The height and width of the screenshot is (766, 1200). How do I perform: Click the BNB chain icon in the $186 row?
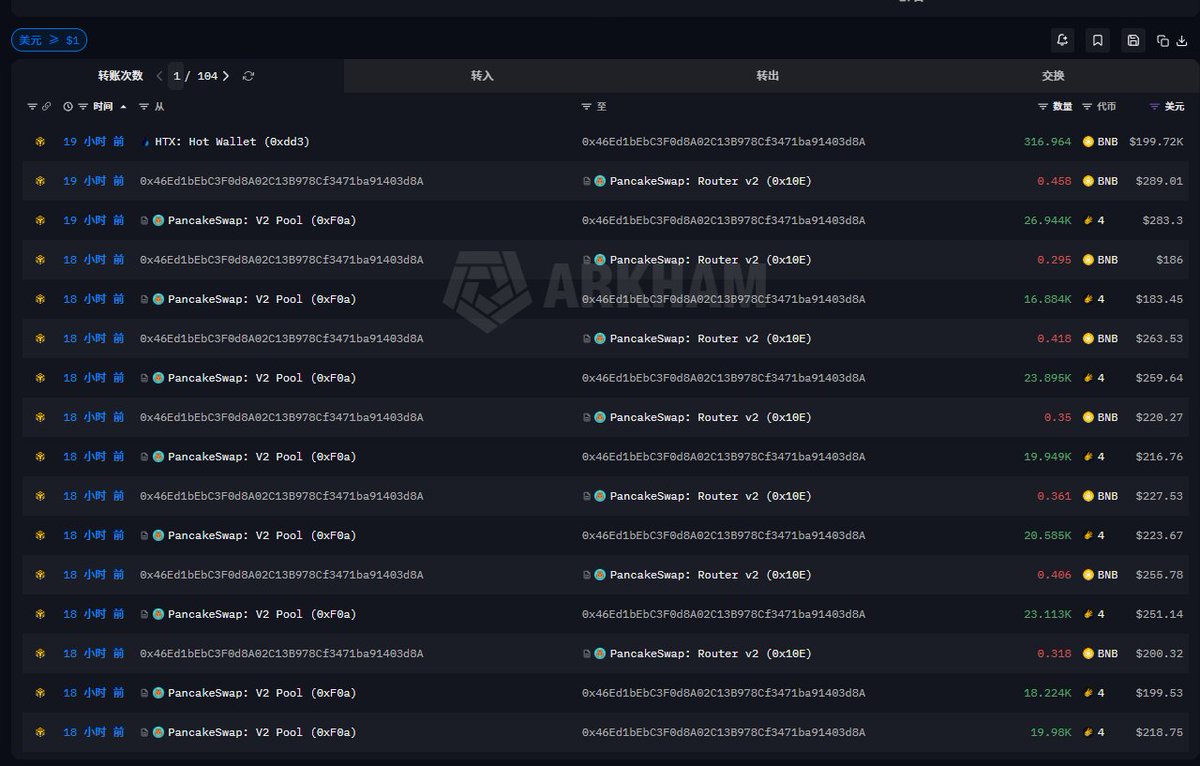click(x=40, y=260)
